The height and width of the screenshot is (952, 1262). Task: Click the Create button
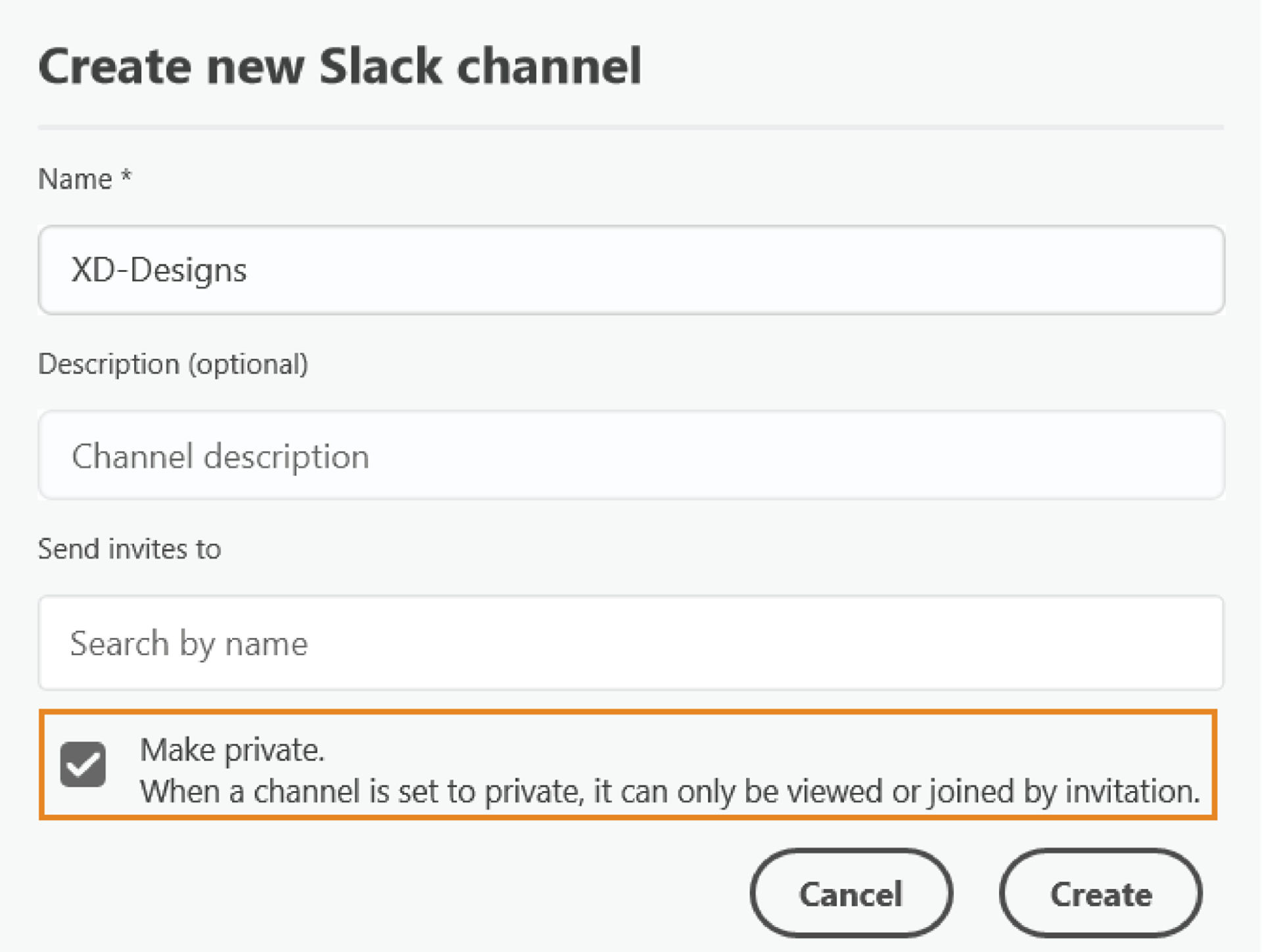click(x=1101, y=894)
